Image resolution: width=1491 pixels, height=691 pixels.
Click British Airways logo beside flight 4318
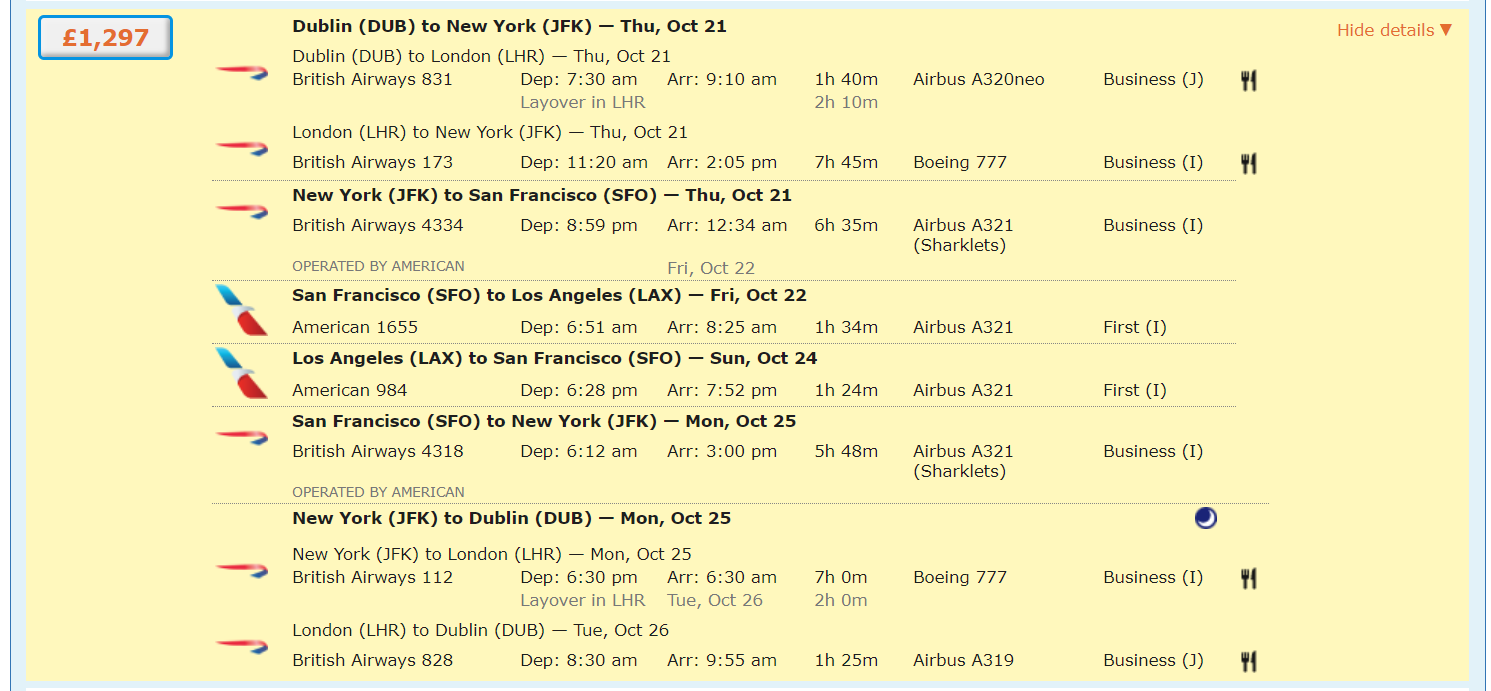[242, 436]
